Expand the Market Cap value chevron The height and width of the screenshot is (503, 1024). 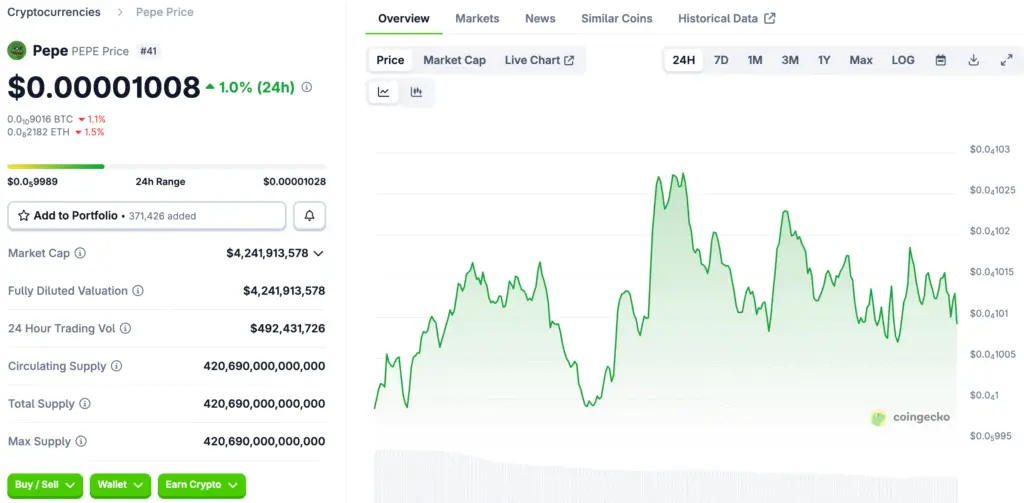point(319,253)
